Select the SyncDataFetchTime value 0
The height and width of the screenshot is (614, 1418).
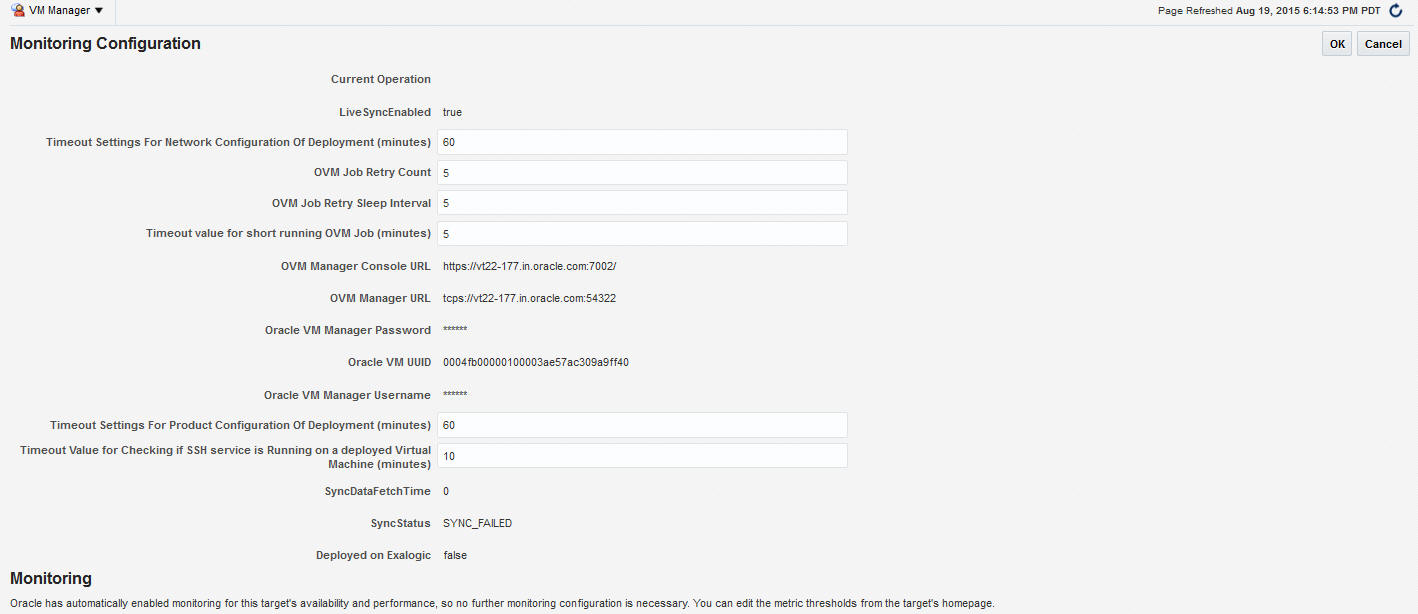point(446,491)
